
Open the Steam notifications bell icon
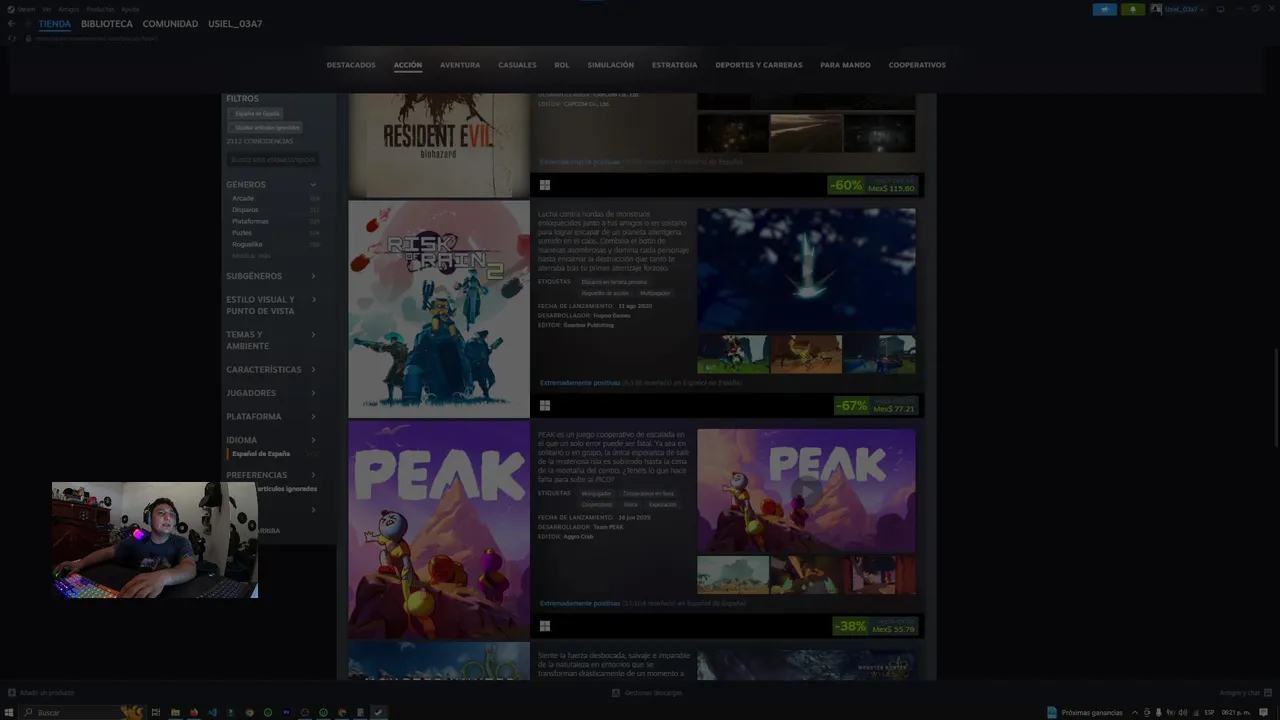click(1133, 9)
